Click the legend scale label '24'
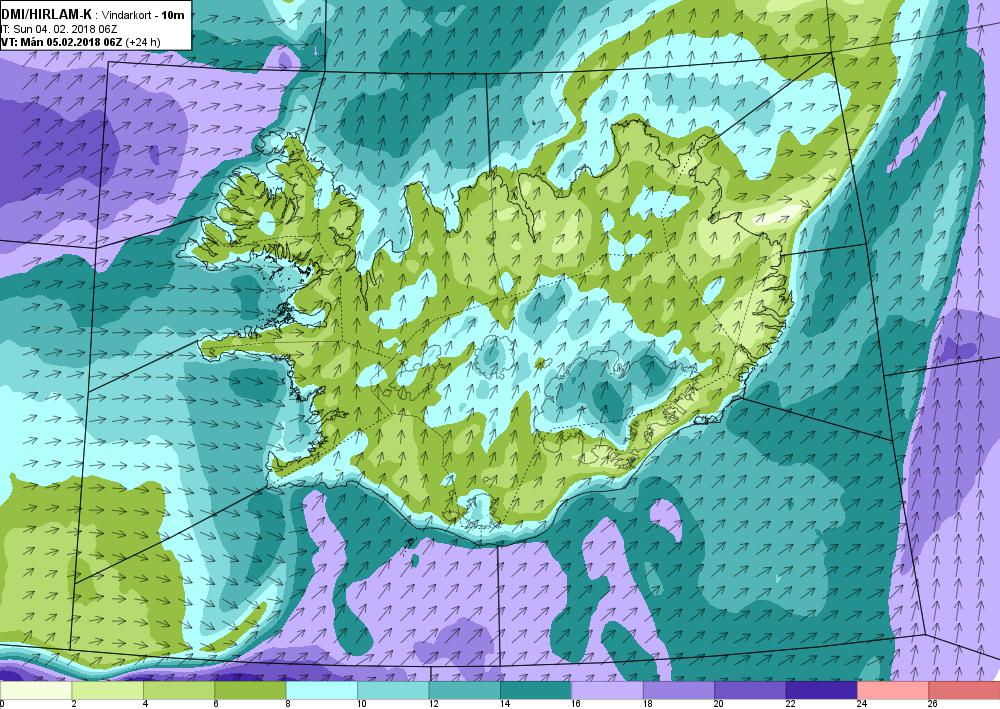Viewport: 1000px width, 709px height. pyautogui.click(x=862, y=704)
